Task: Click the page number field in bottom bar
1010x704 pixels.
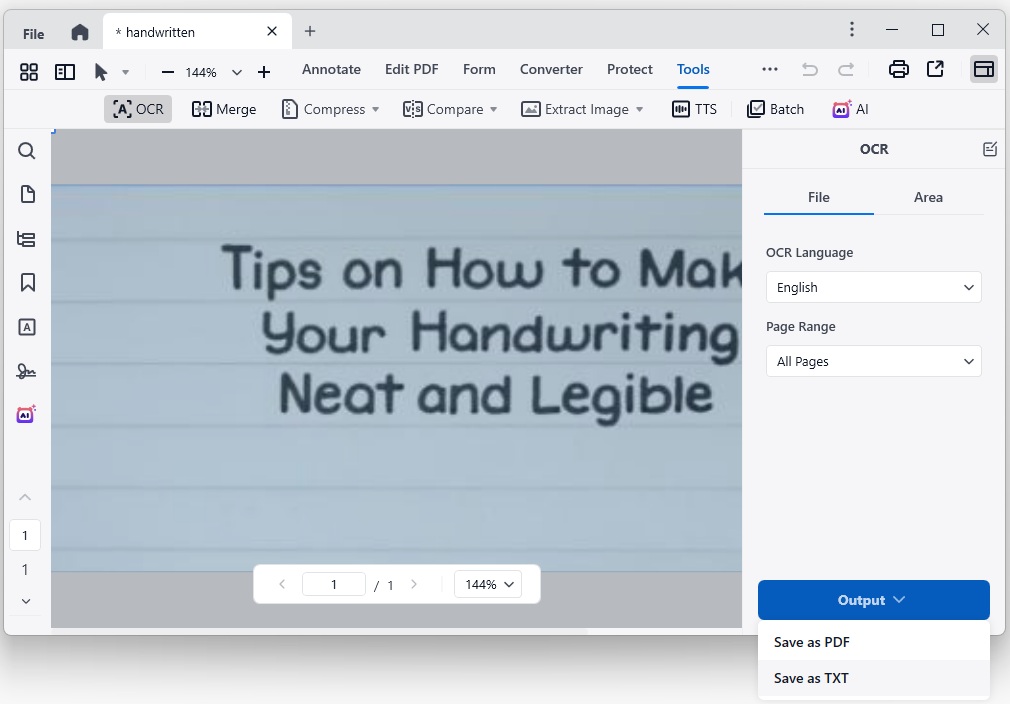Action: (333, 584)
